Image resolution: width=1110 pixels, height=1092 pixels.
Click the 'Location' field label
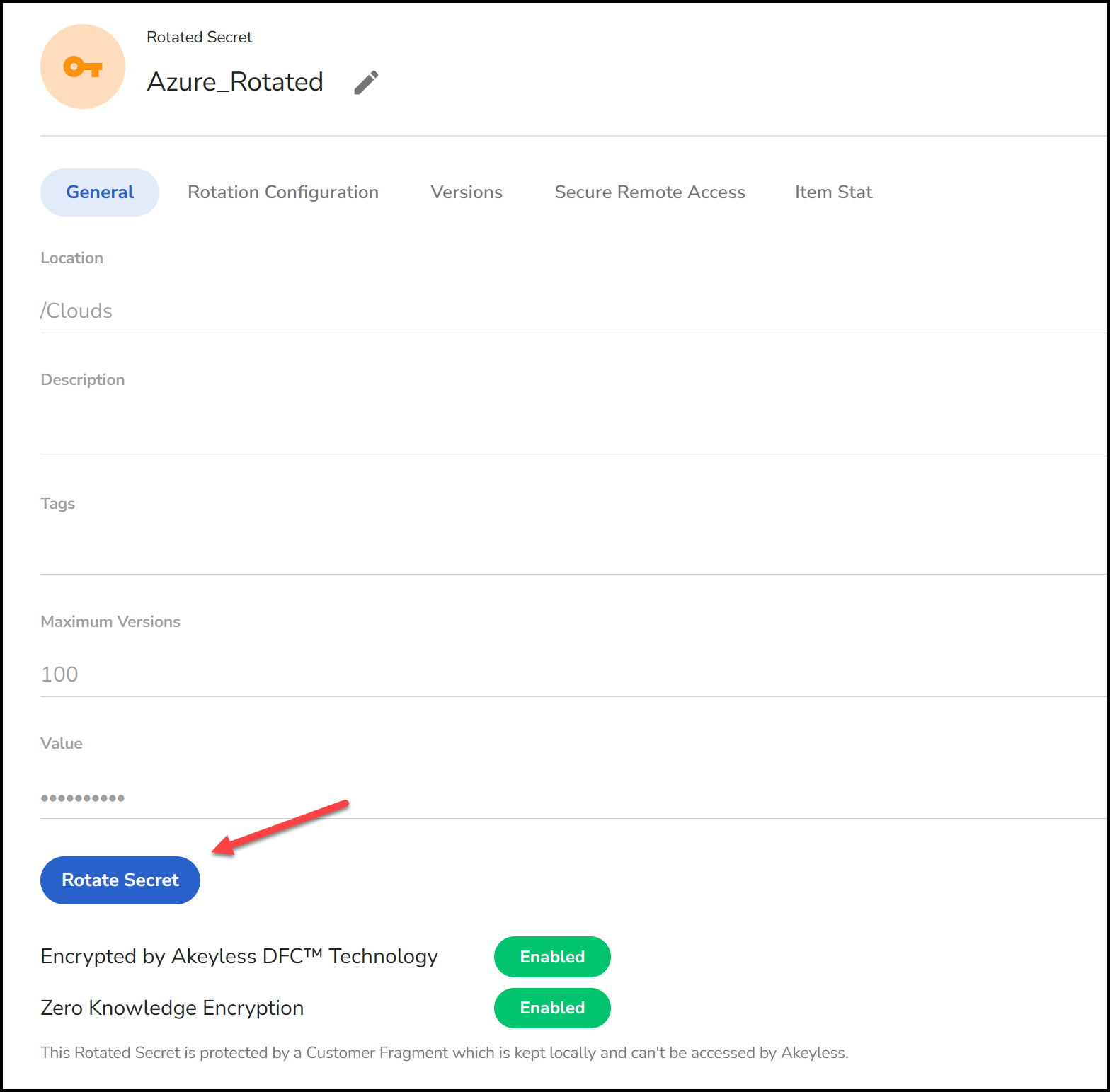(71, 258)
